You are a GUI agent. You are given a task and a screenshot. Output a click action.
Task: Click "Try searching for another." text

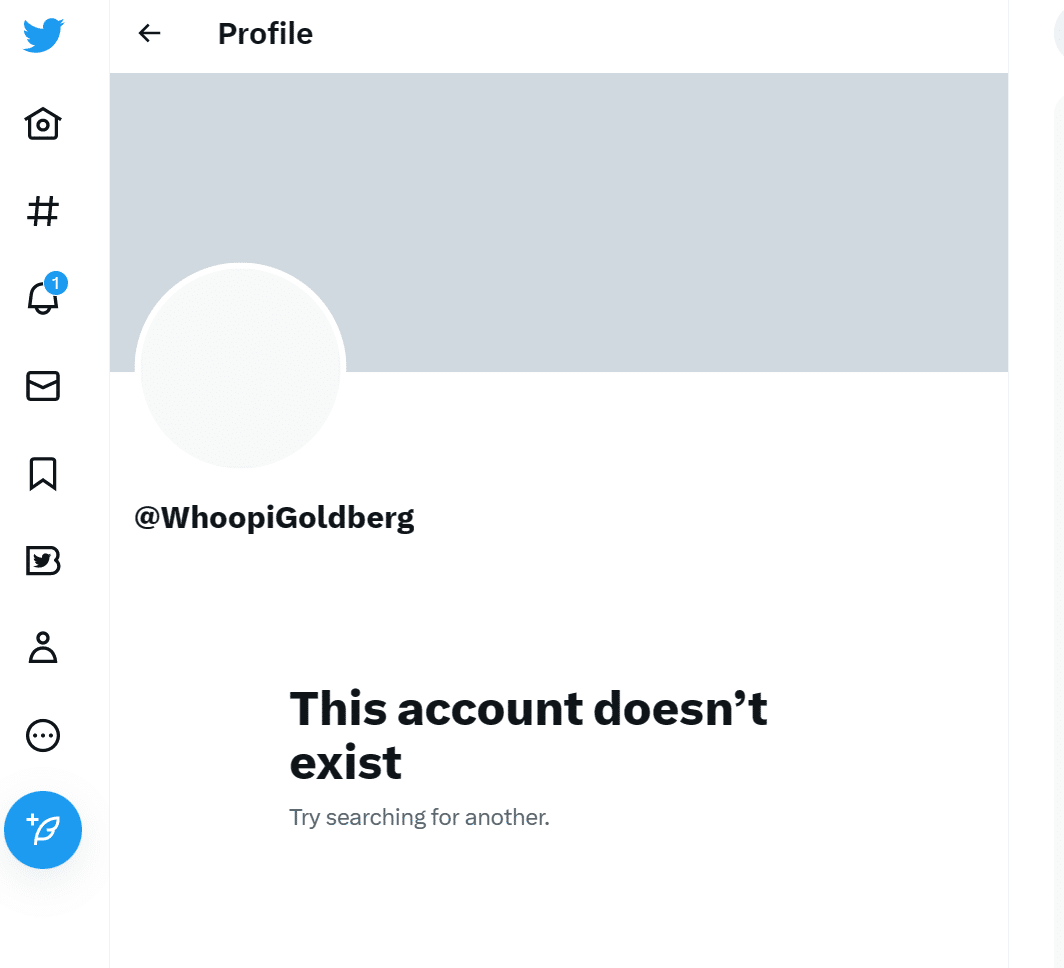tap(419, 817)
